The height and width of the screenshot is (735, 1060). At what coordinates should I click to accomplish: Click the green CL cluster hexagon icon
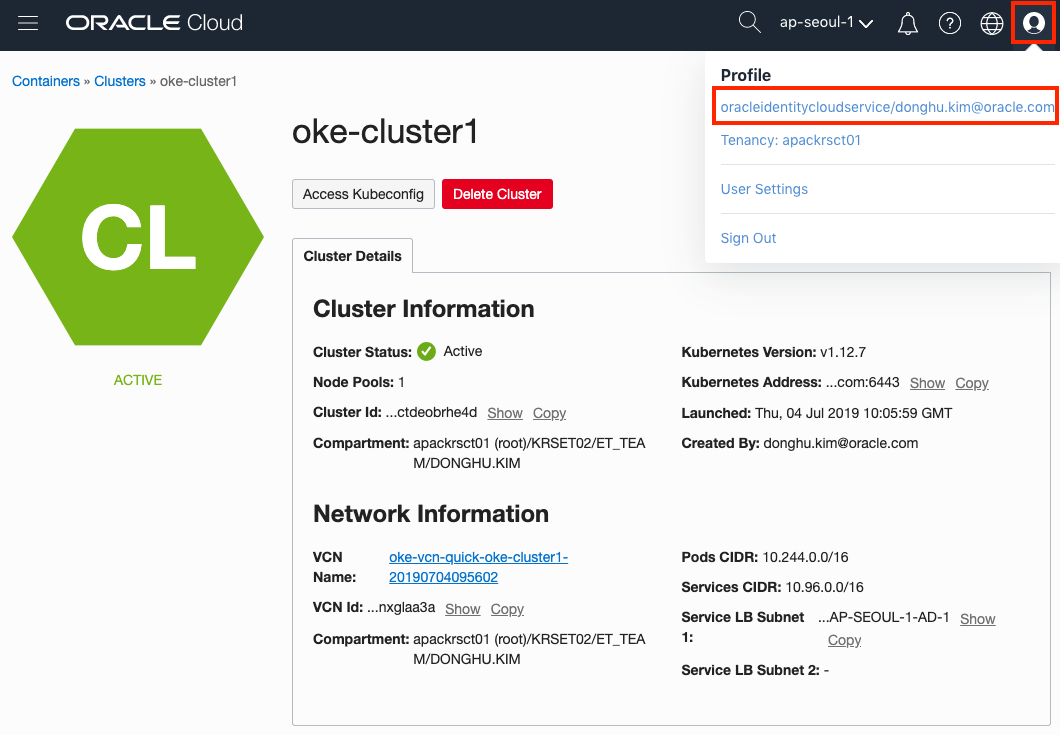pos(138,237)
